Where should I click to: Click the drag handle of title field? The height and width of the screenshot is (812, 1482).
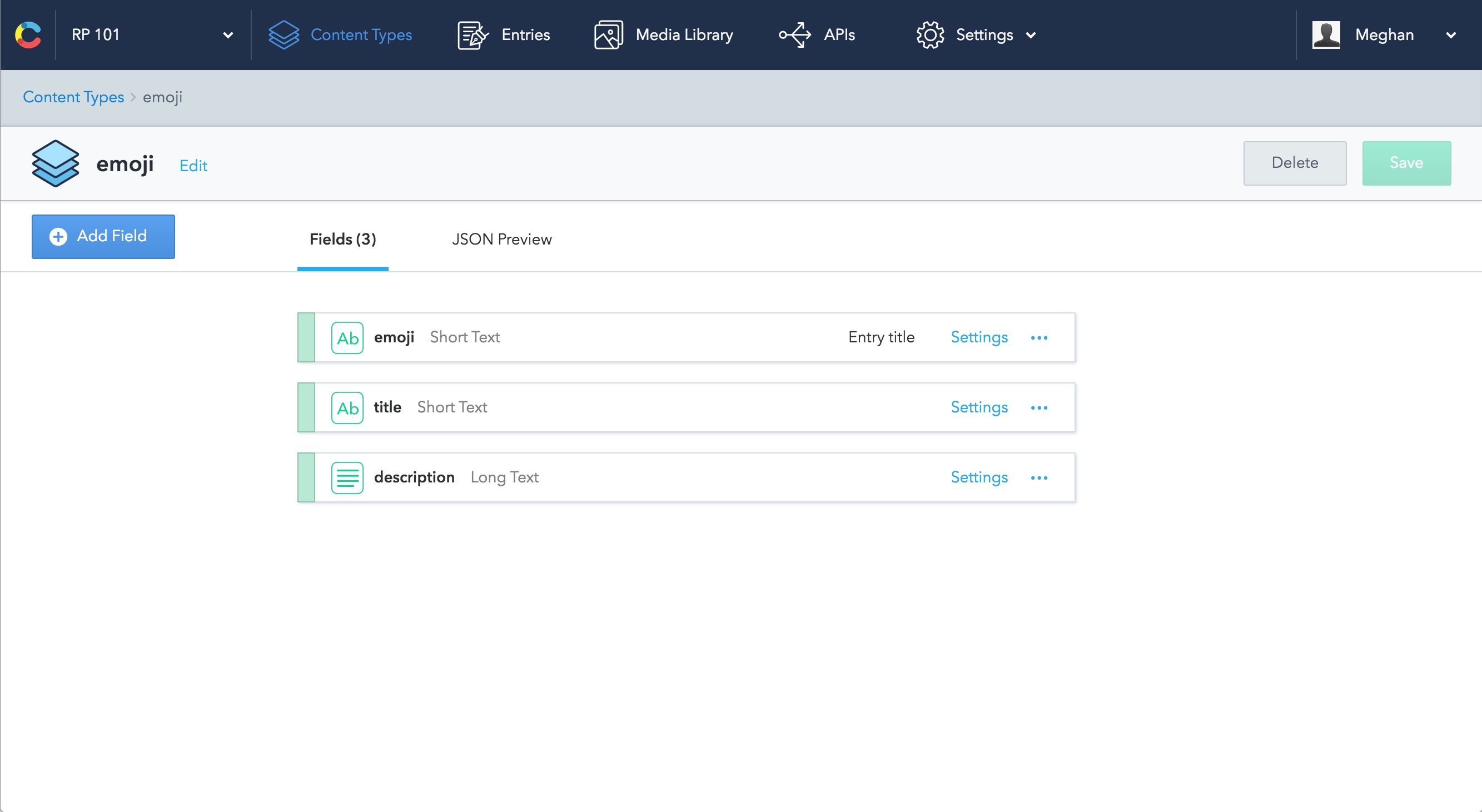[x=306, y=408]
